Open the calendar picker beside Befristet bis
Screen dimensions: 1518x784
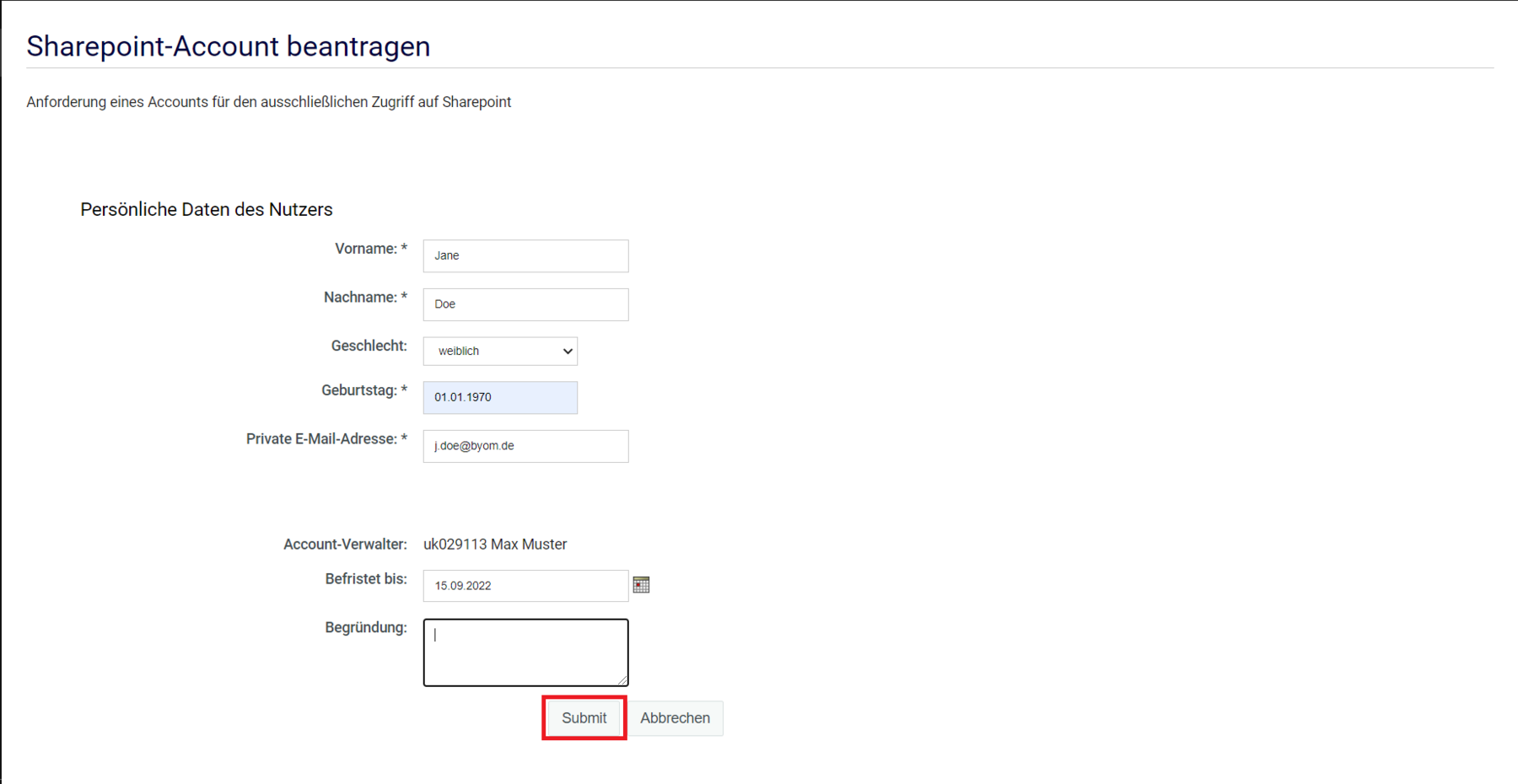[641, 585]
